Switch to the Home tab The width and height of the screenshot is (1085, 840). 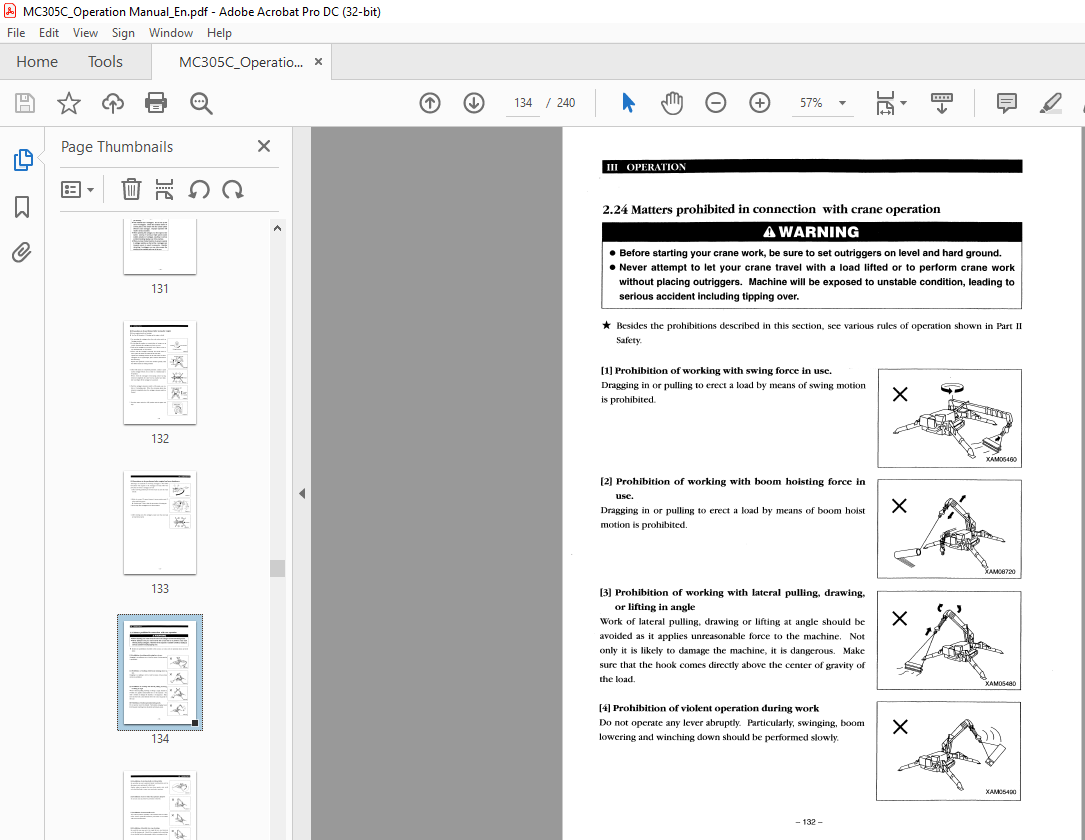coord(37,62)
